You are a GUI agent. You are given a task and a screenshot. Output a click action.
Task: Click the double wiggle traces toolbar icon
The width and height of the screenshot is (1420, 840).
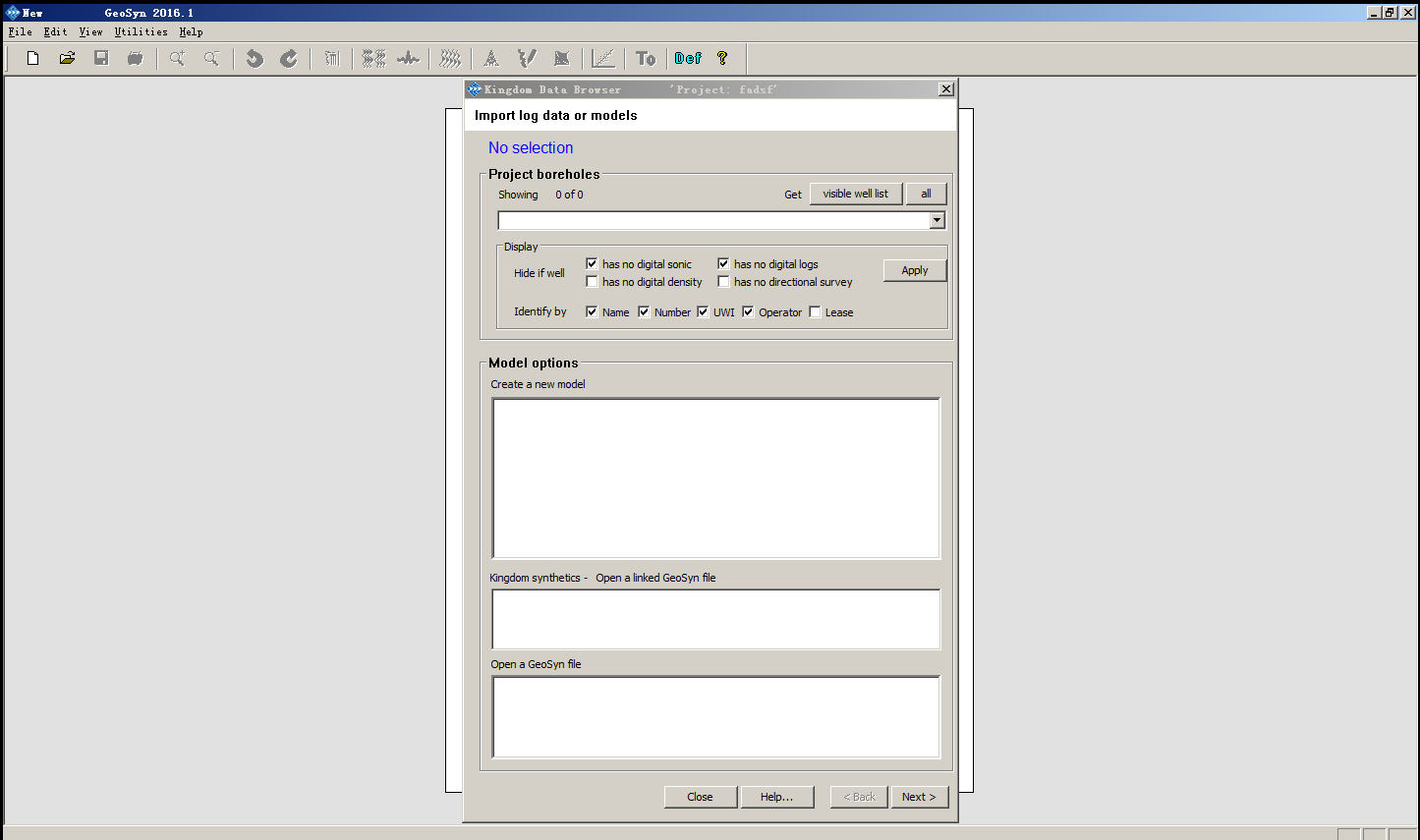point(373,59)
